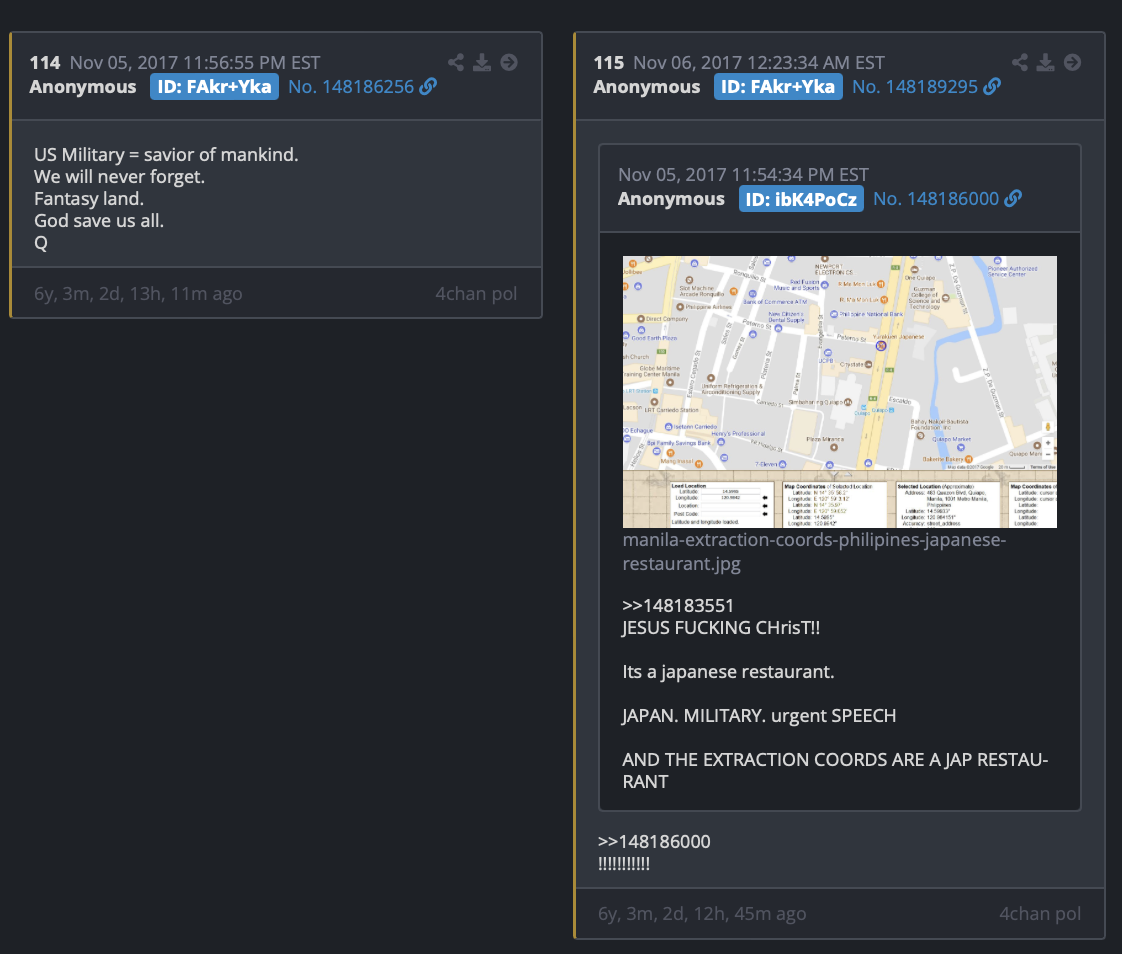Click the 'Q' signature in post 114
Screen dimensions: 1122x954
pyautogui.click(x=41, y=243)
